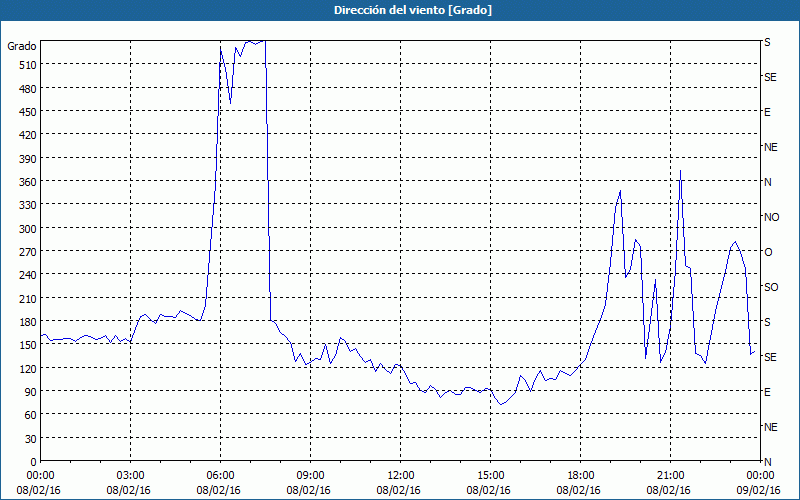Click the 300 degree axis label
The height and width of the screenshot is (500, 800).
[28, 228]
